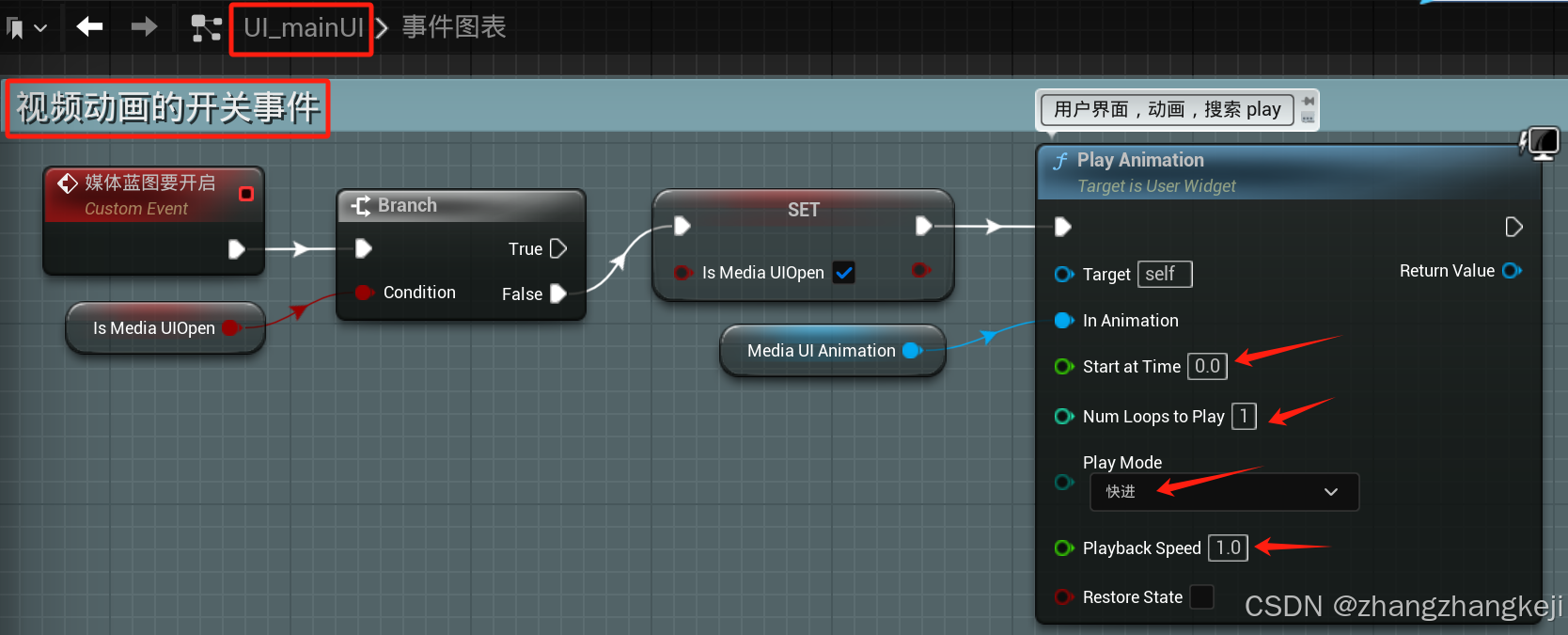Click the Return Value output pin
This screenshot has width=1568, height=635.
pos(1512,271)
